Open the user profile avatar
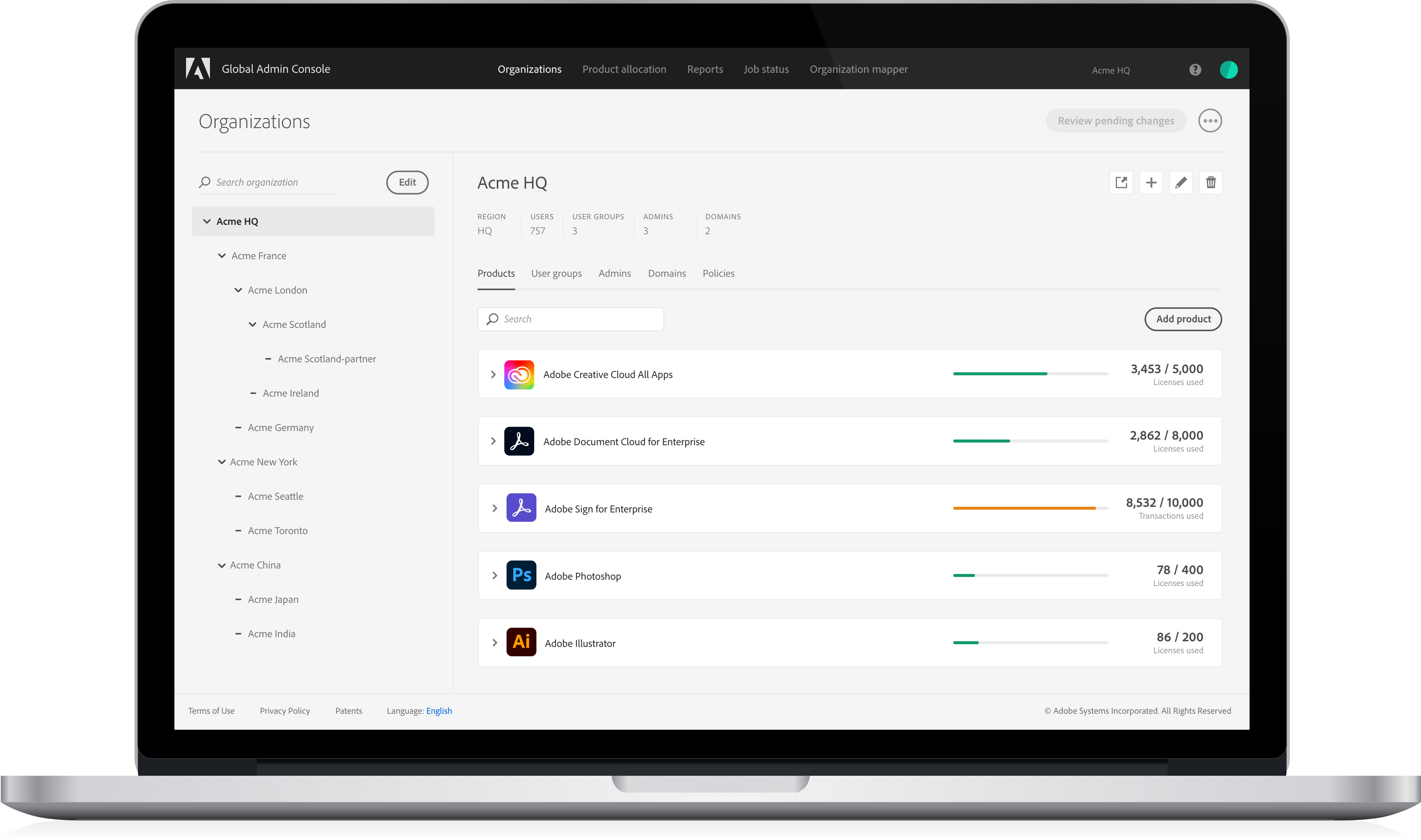This screenshot has height=840, width=1421. 1229,69
